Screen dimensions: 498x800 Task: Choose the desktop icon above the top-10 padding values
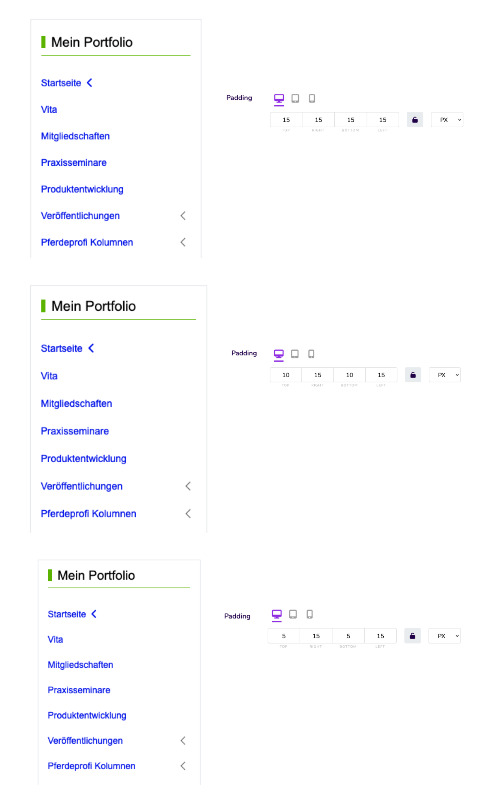coord(279,354)
